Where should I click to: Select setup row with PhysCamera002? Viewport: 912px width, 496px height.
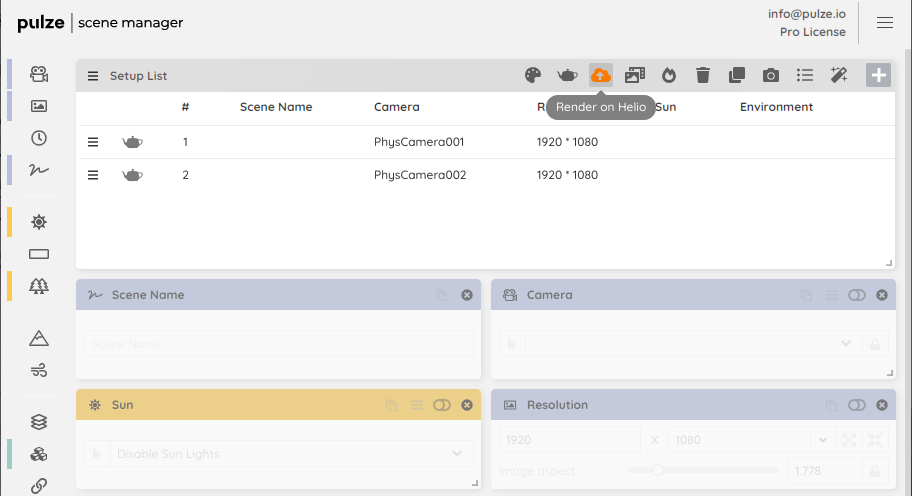click(419, 175)
